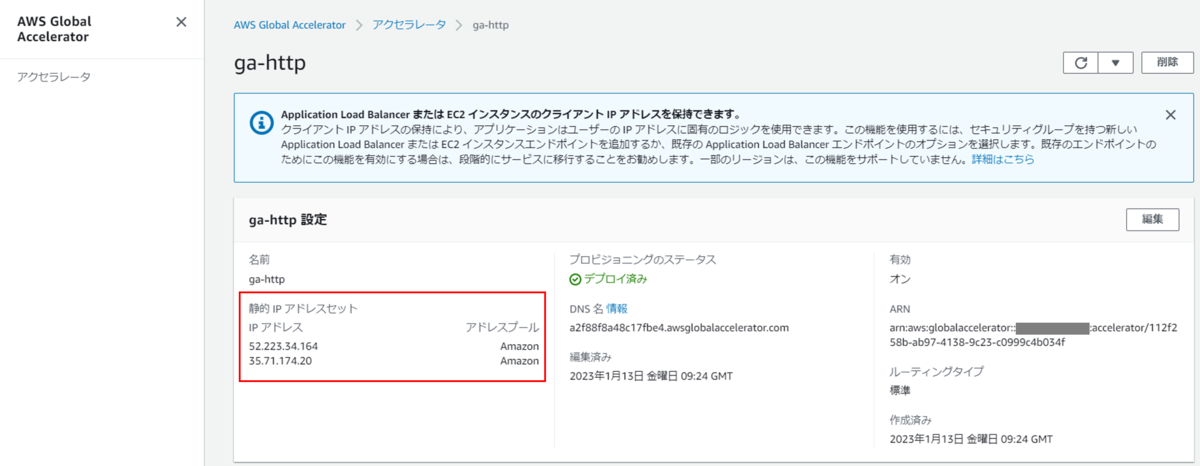Click the AWS Global Accelerator sidebar title

point(54,29)
